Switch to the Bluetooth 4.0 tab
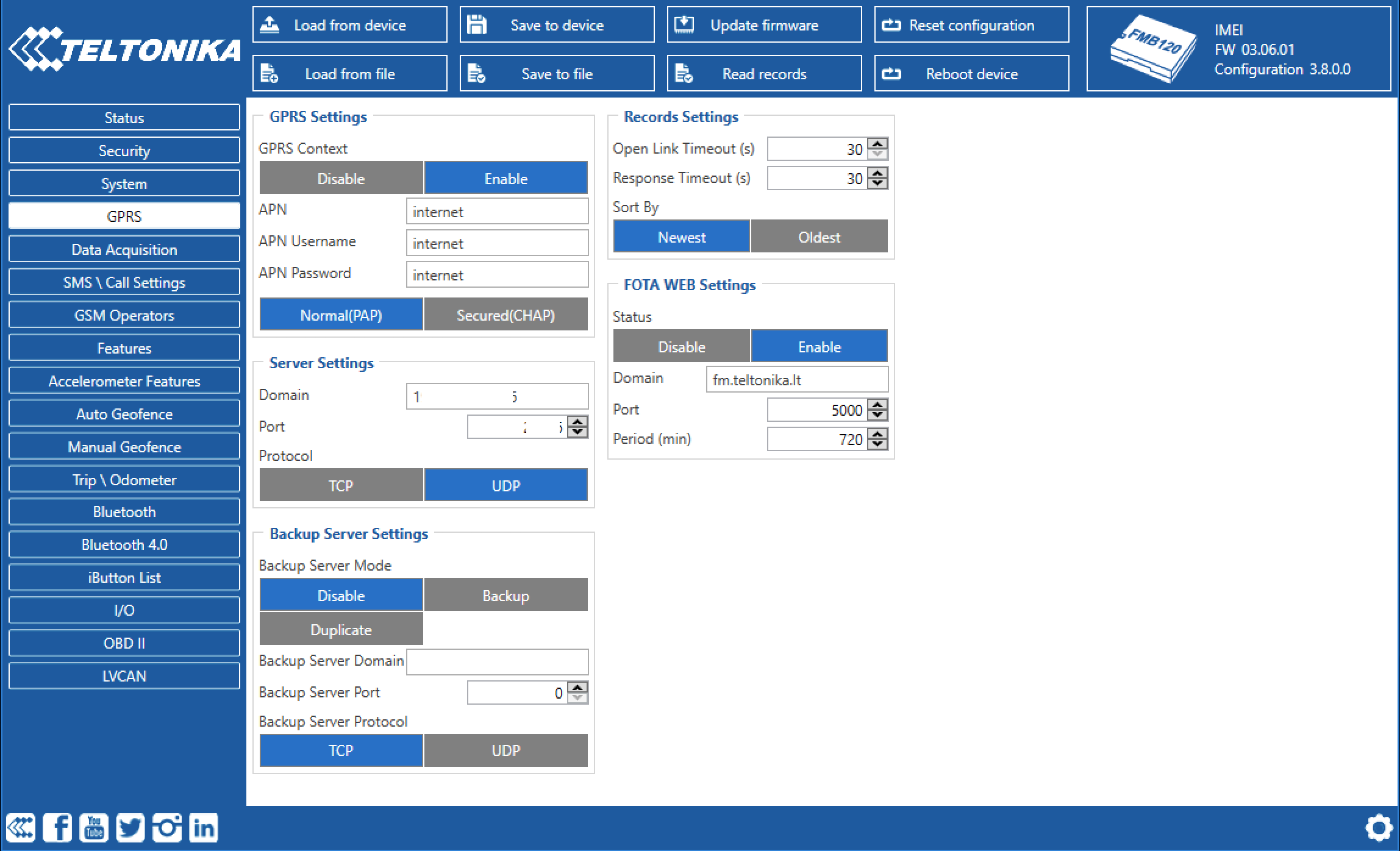 coord(124,544)
